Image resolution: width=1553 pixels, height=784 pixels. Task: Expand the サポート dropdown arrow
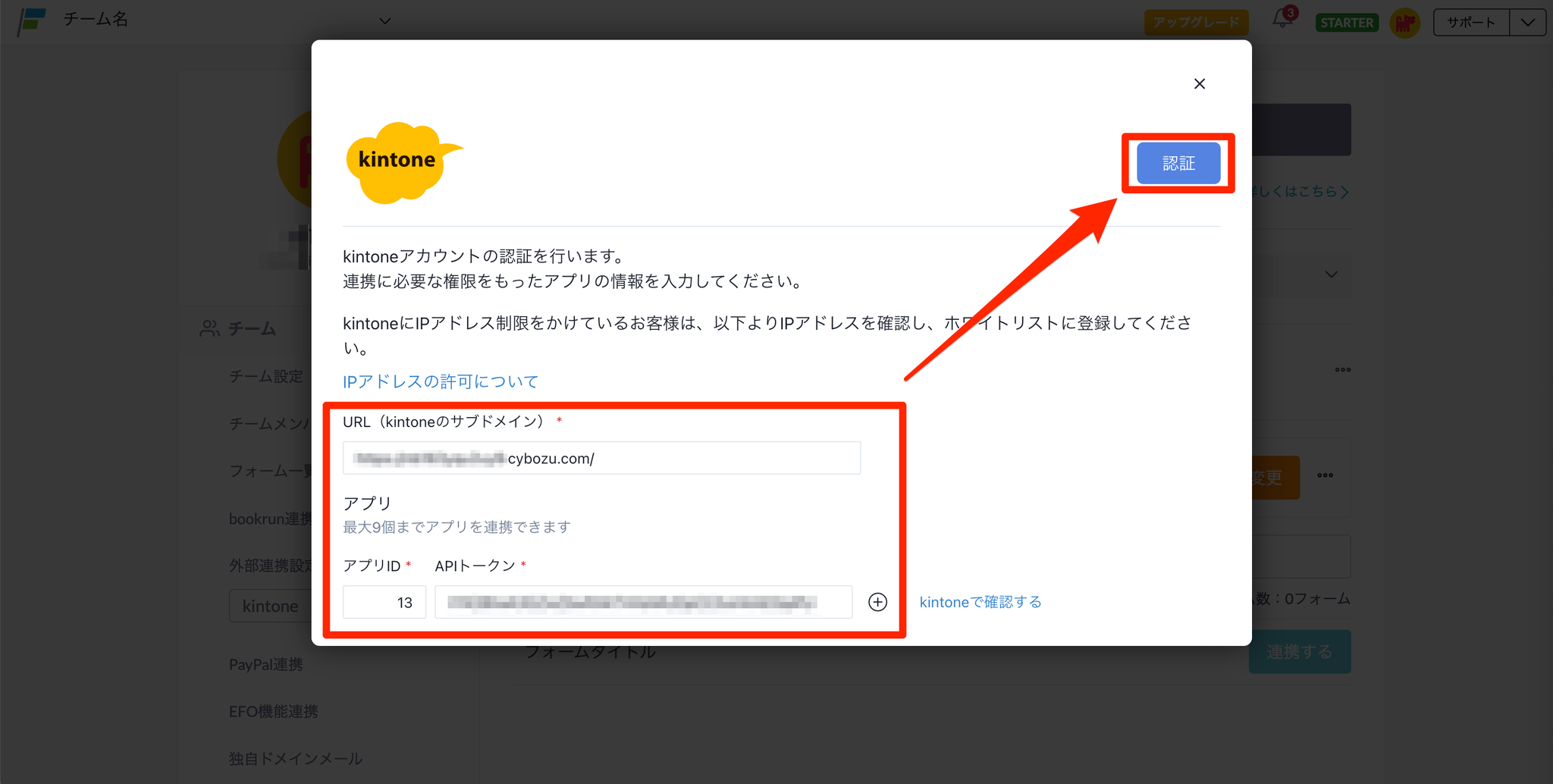(1527, 22)
